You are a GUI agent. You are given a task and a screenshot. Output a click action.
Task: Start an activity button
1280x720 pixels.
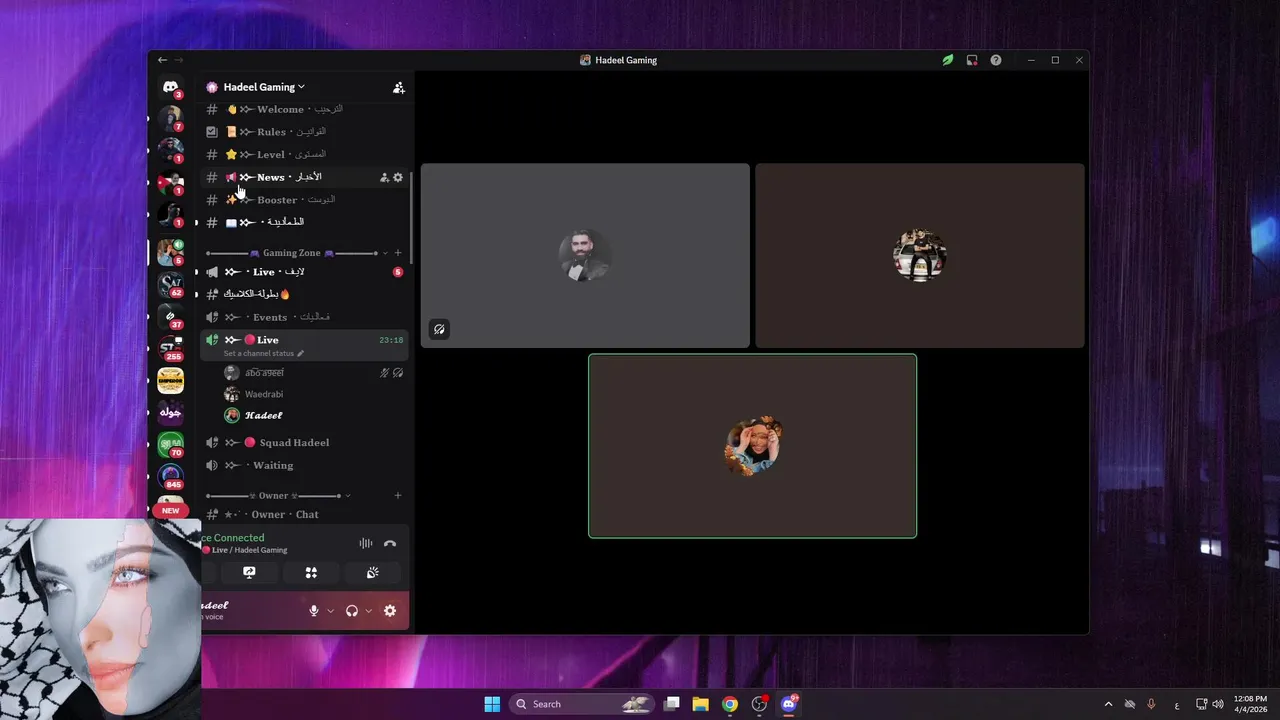coord(311,572)
